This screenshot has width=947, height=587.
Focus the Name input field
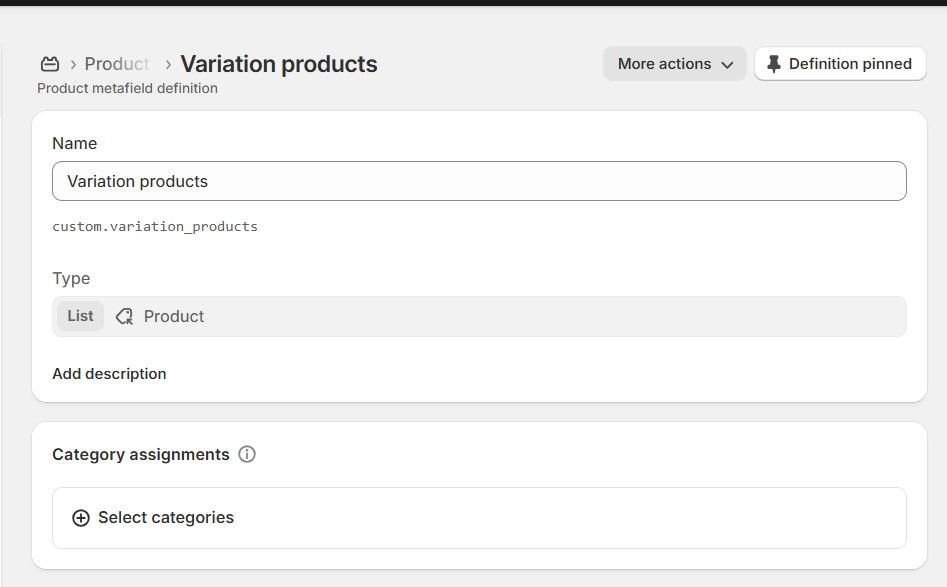click(x=479, y=181)
